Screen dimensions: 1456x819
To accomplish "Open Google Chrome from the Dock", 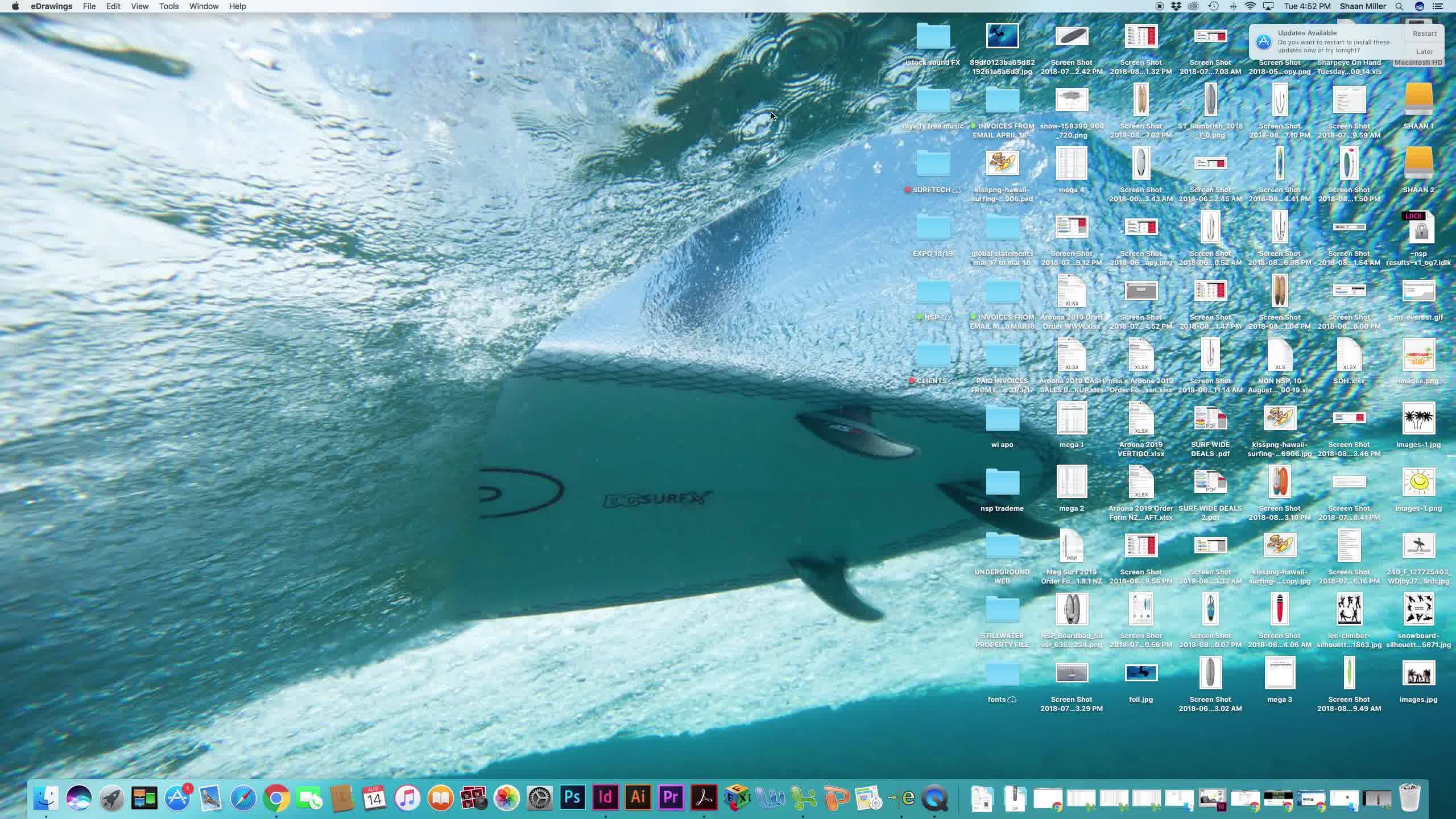I will pyautogui.click(x=276, y=798).
